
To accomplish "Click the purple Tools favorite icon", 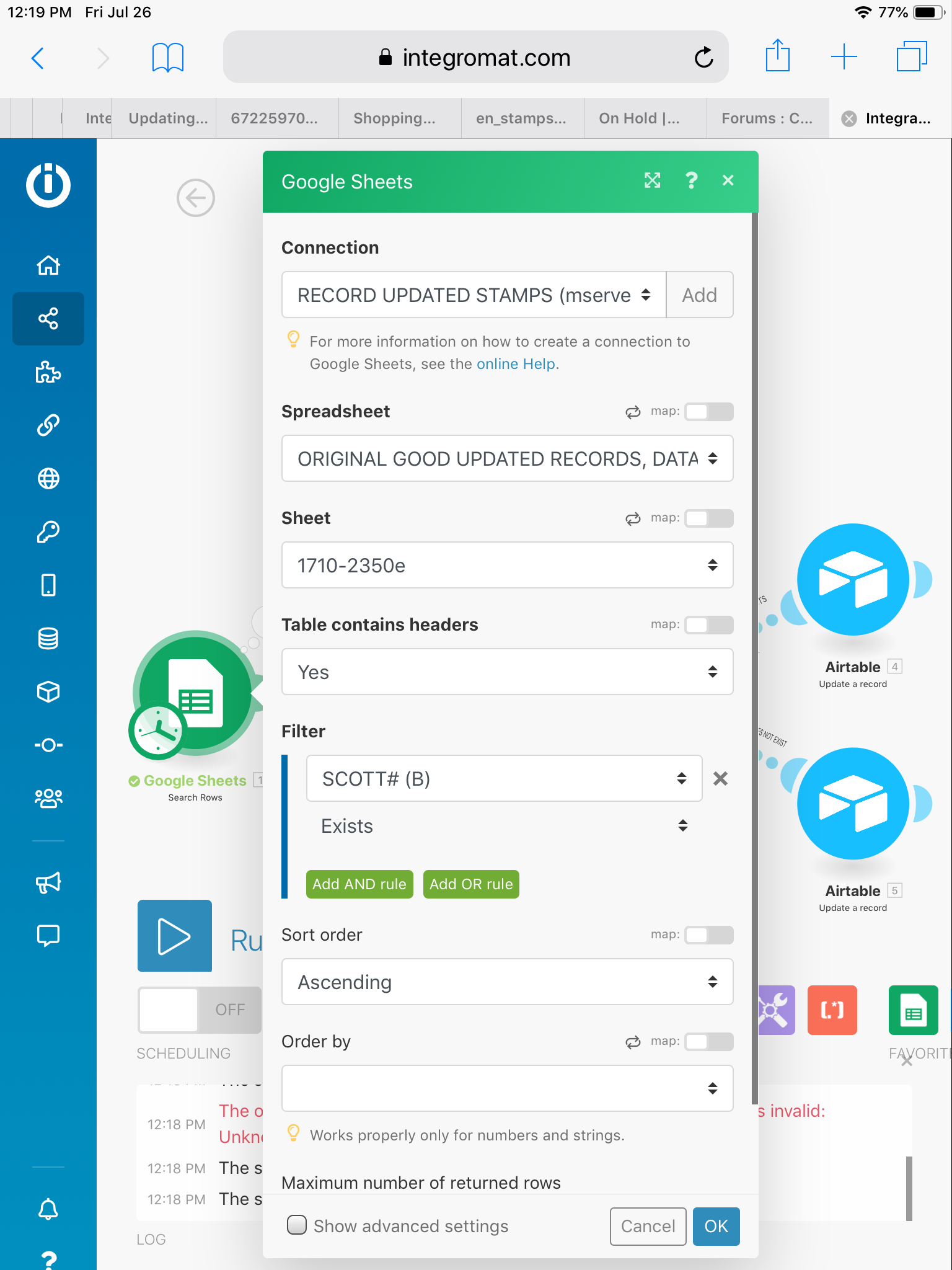I will (x=777, y=1010).
